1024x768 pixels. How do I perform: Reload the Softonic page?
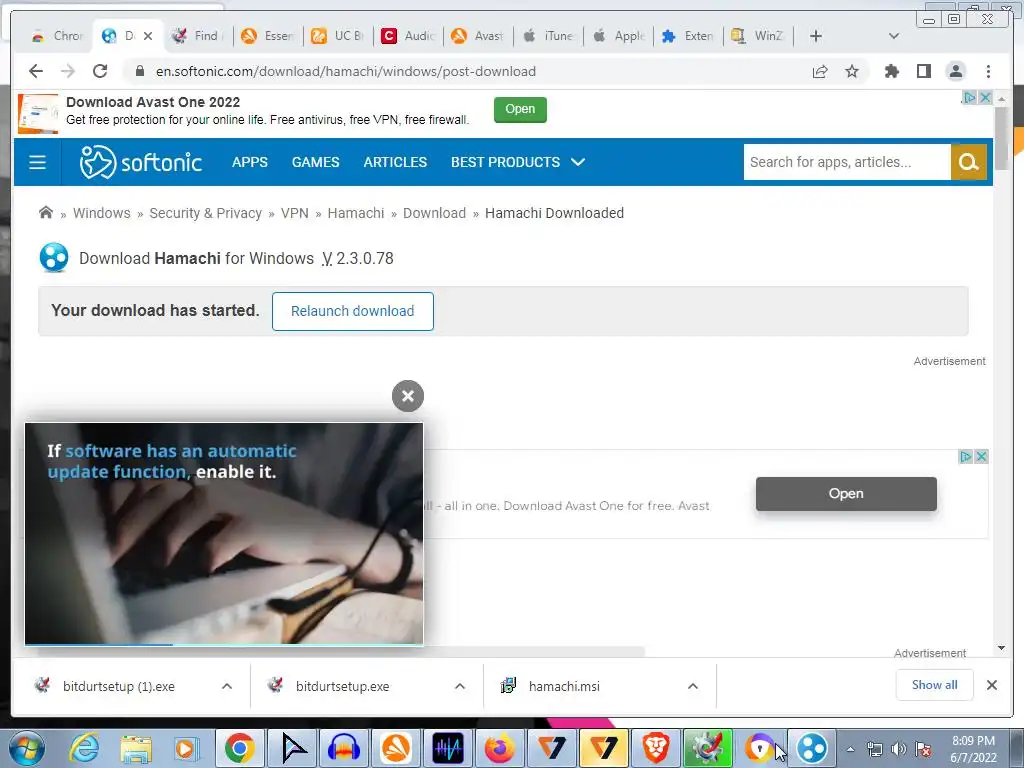[x=100, y=71]
